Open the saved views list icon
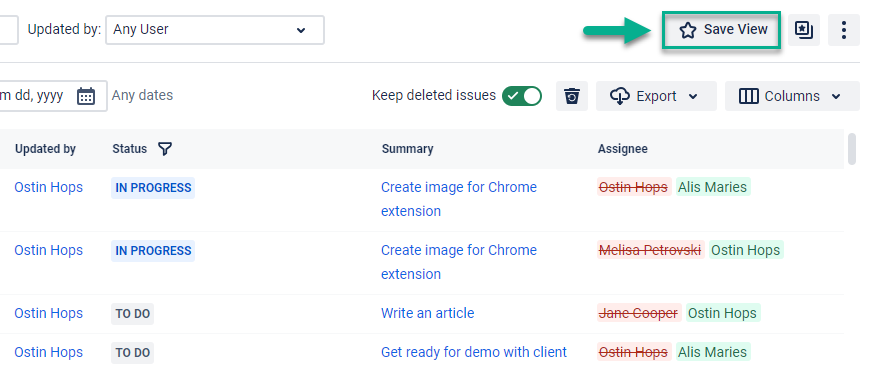This screenshot has width=882, height=369. pos(804,30)
